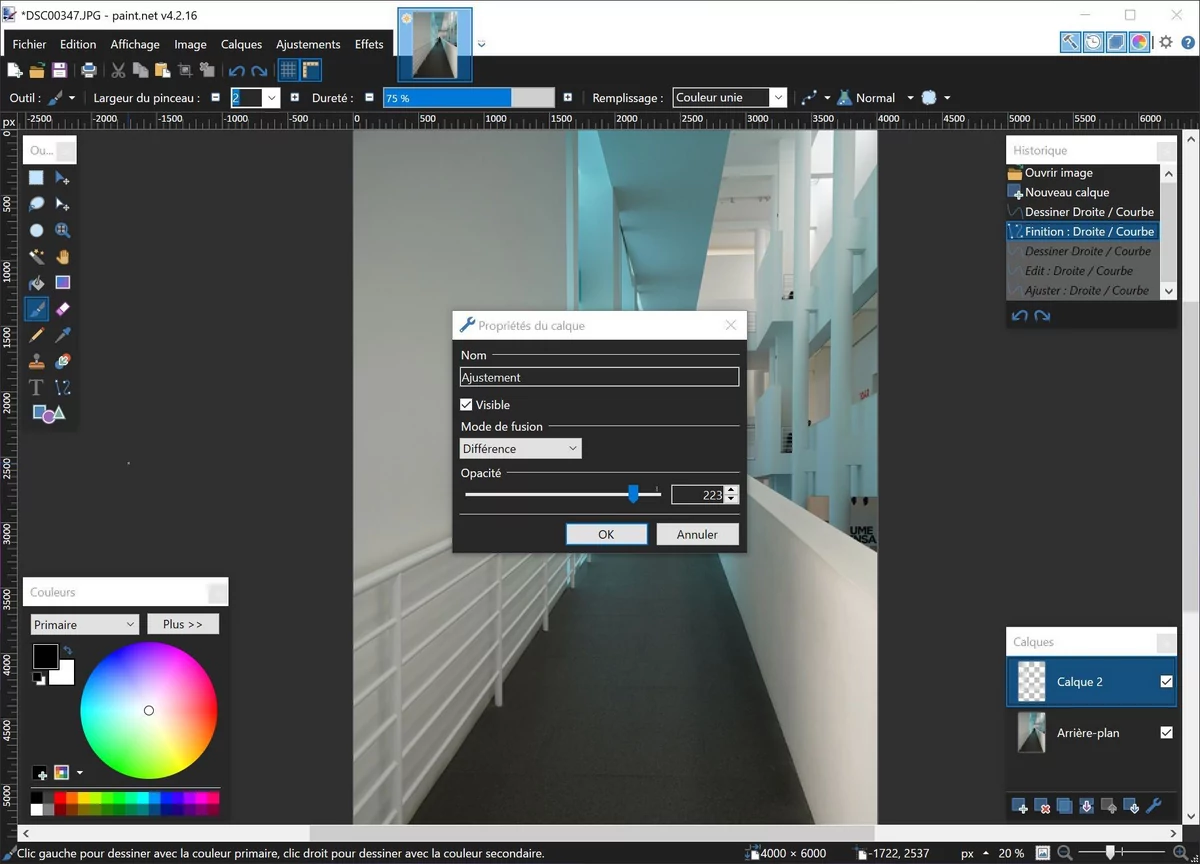1200x864 pixels.
Task: Toggle pixel grid display in toolbar
Action: point(288,70)
